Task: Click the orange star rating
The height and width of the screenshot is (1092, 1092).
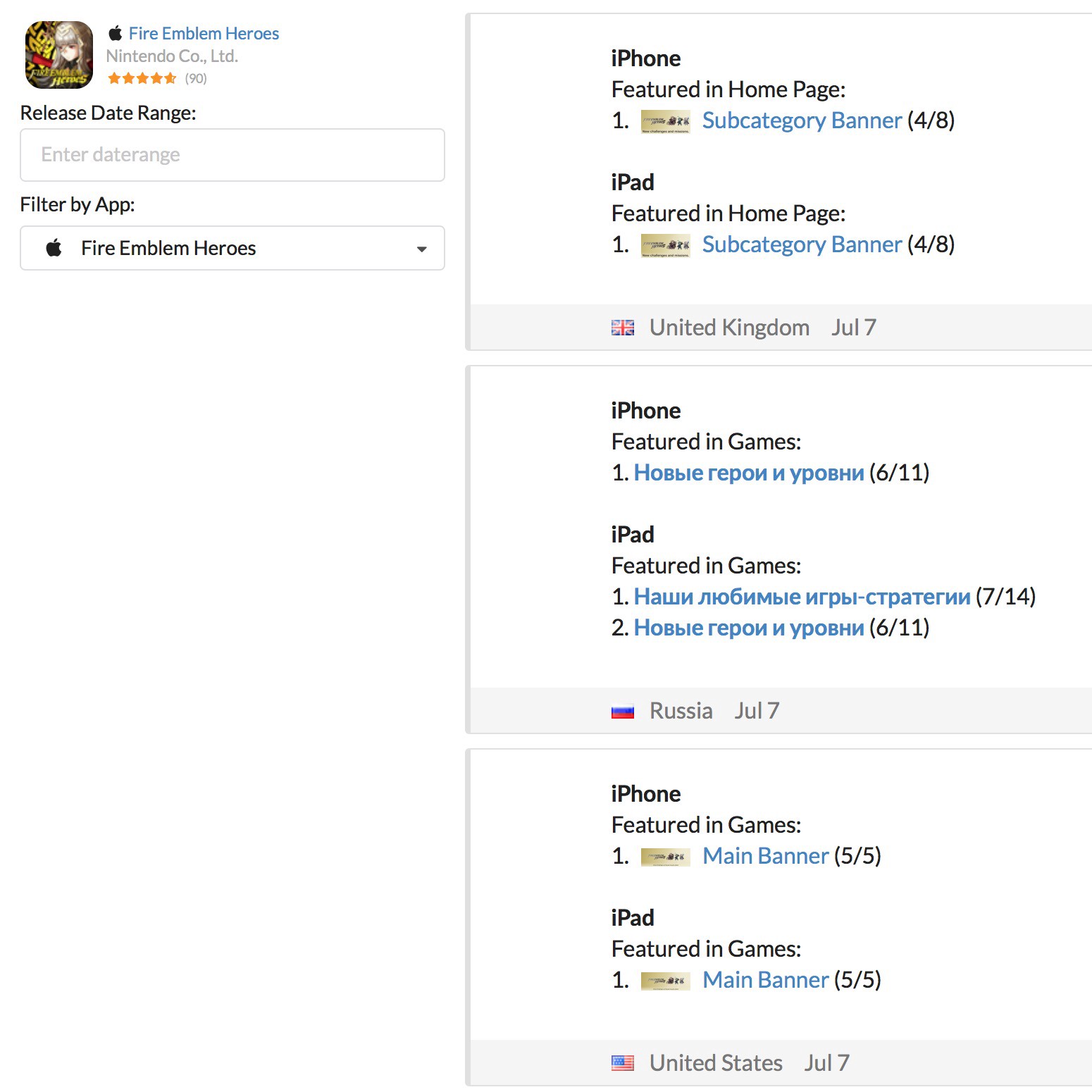Action: point(142,78)
